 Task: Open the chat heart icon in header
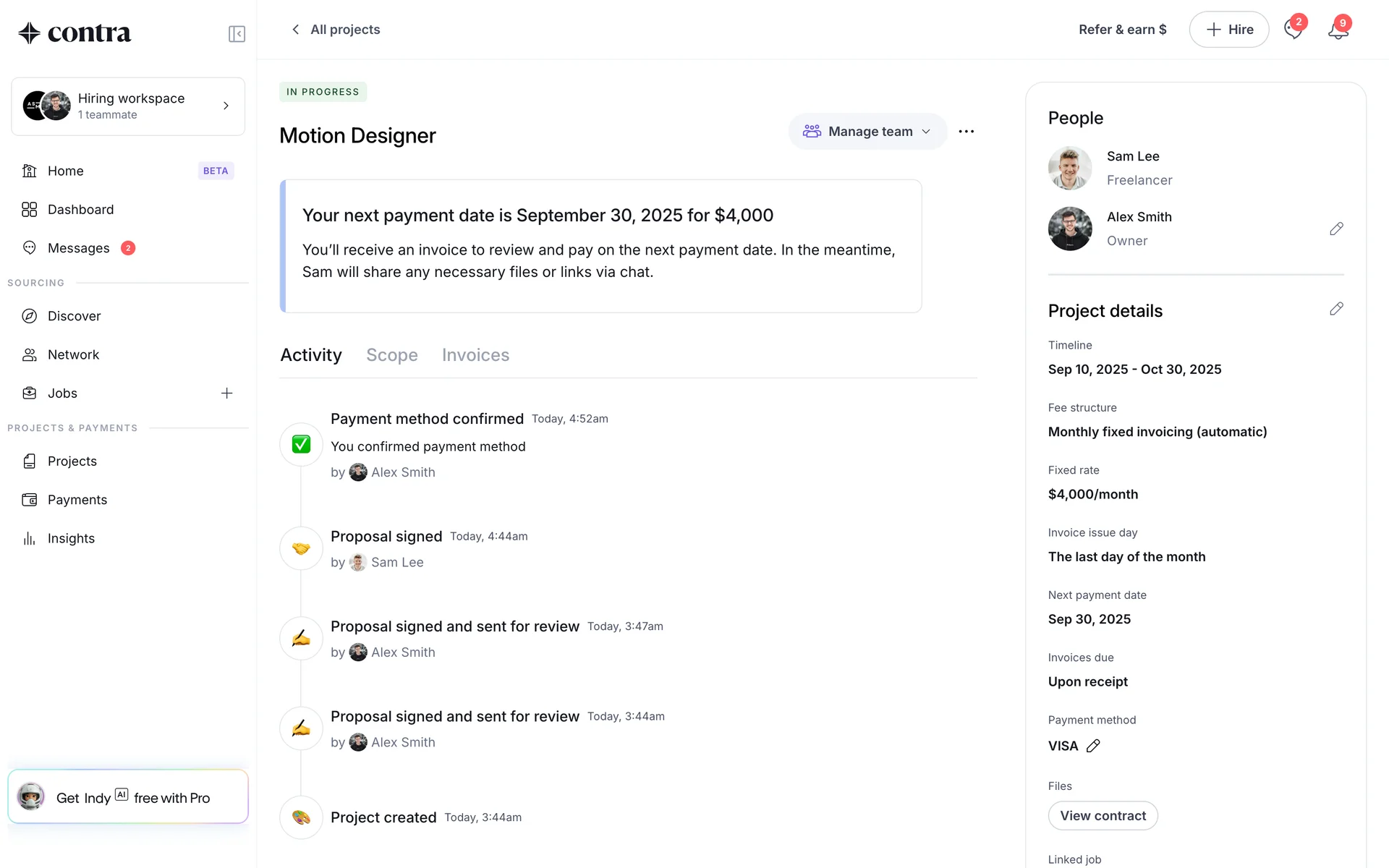pos(1293,30)
